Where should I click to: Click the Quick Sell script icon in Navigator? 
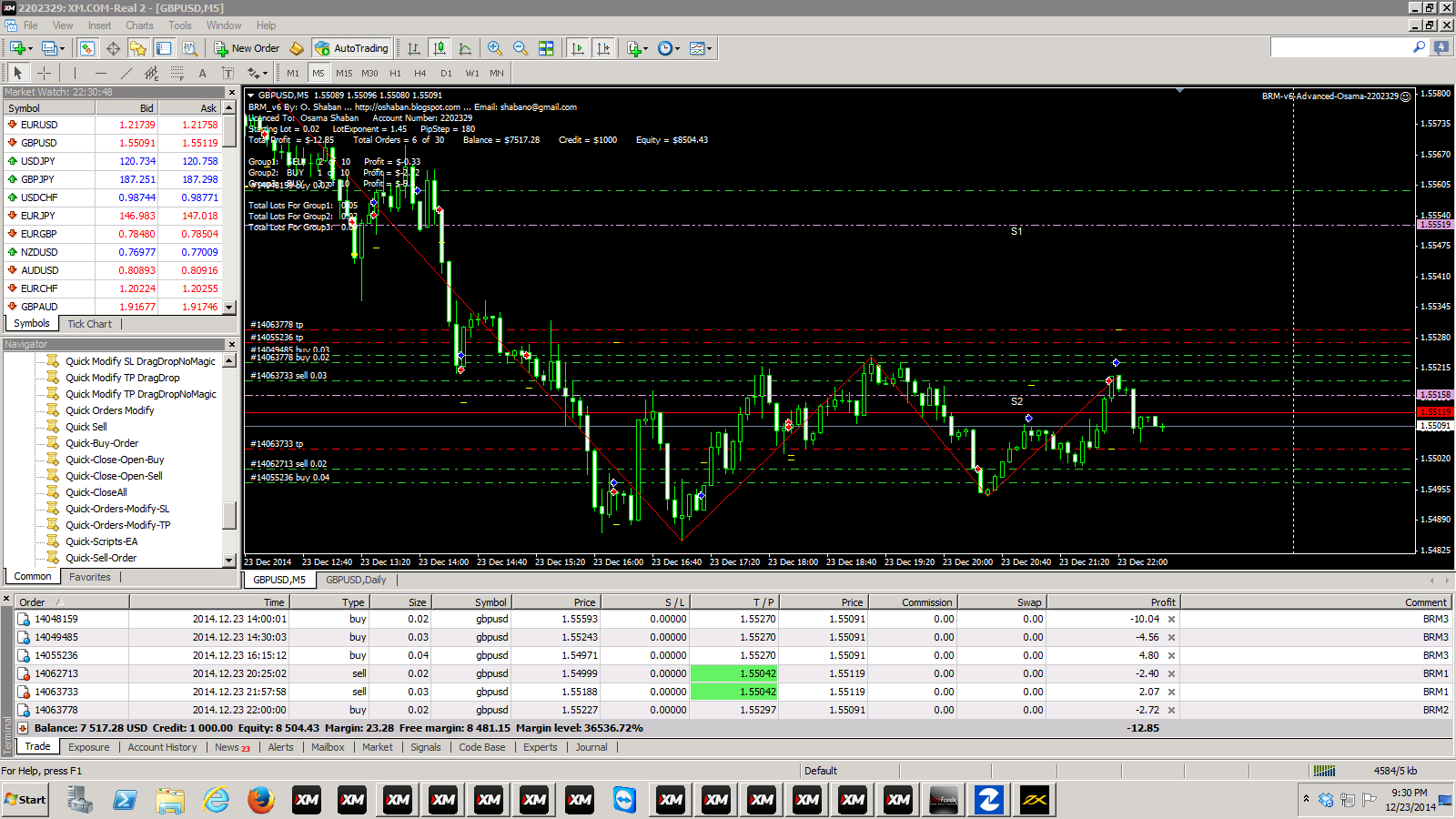coord(53,427)
